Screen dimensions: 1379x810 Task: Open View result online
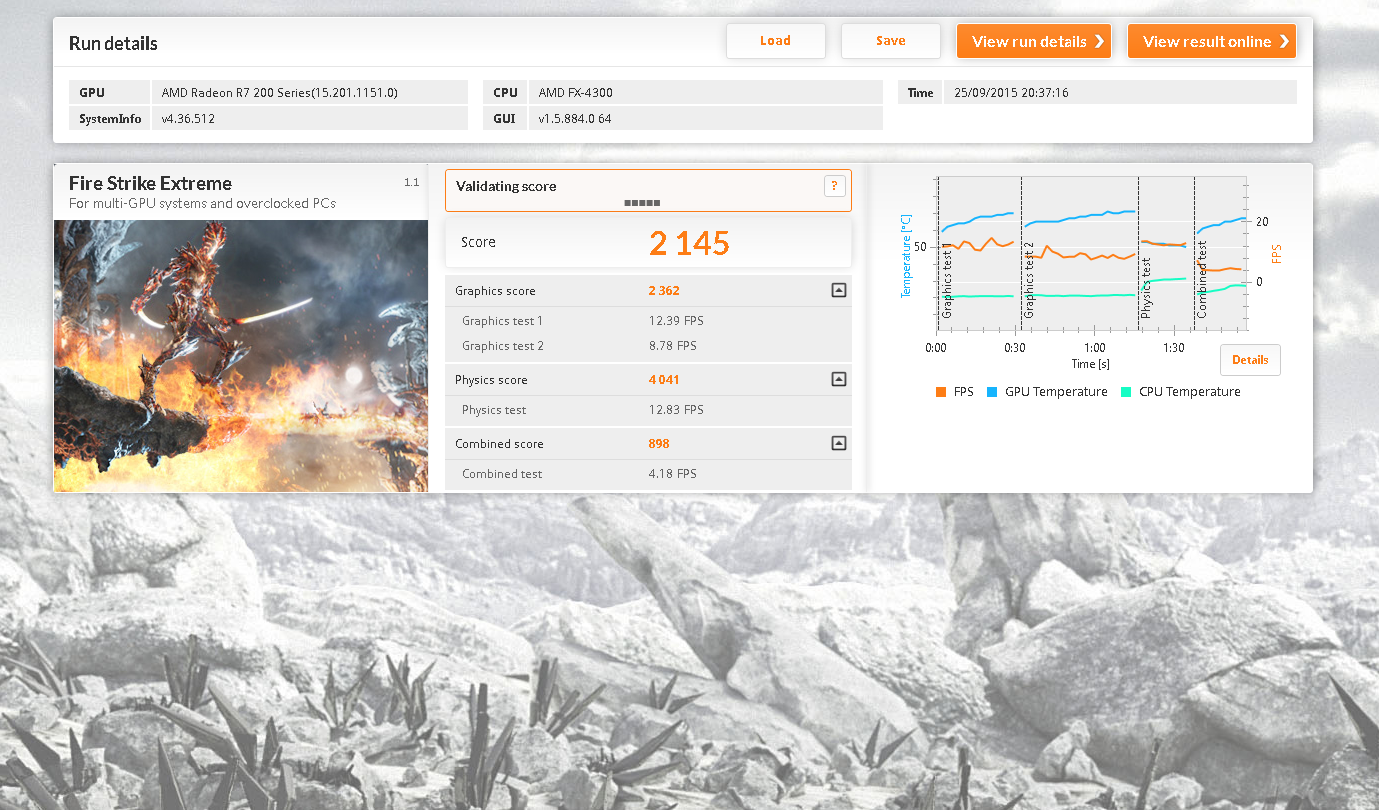[1212, 41]
